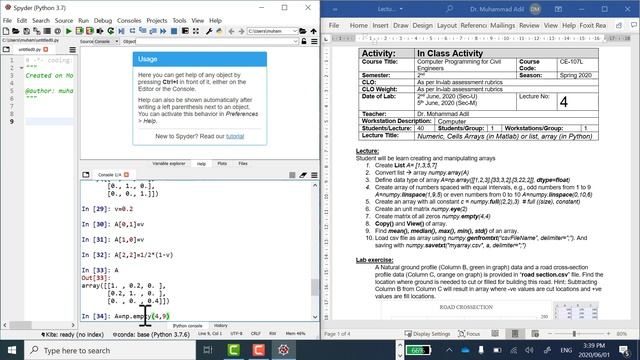
Task: Close the untitled0.py editor tab
Action: [46, 49]
